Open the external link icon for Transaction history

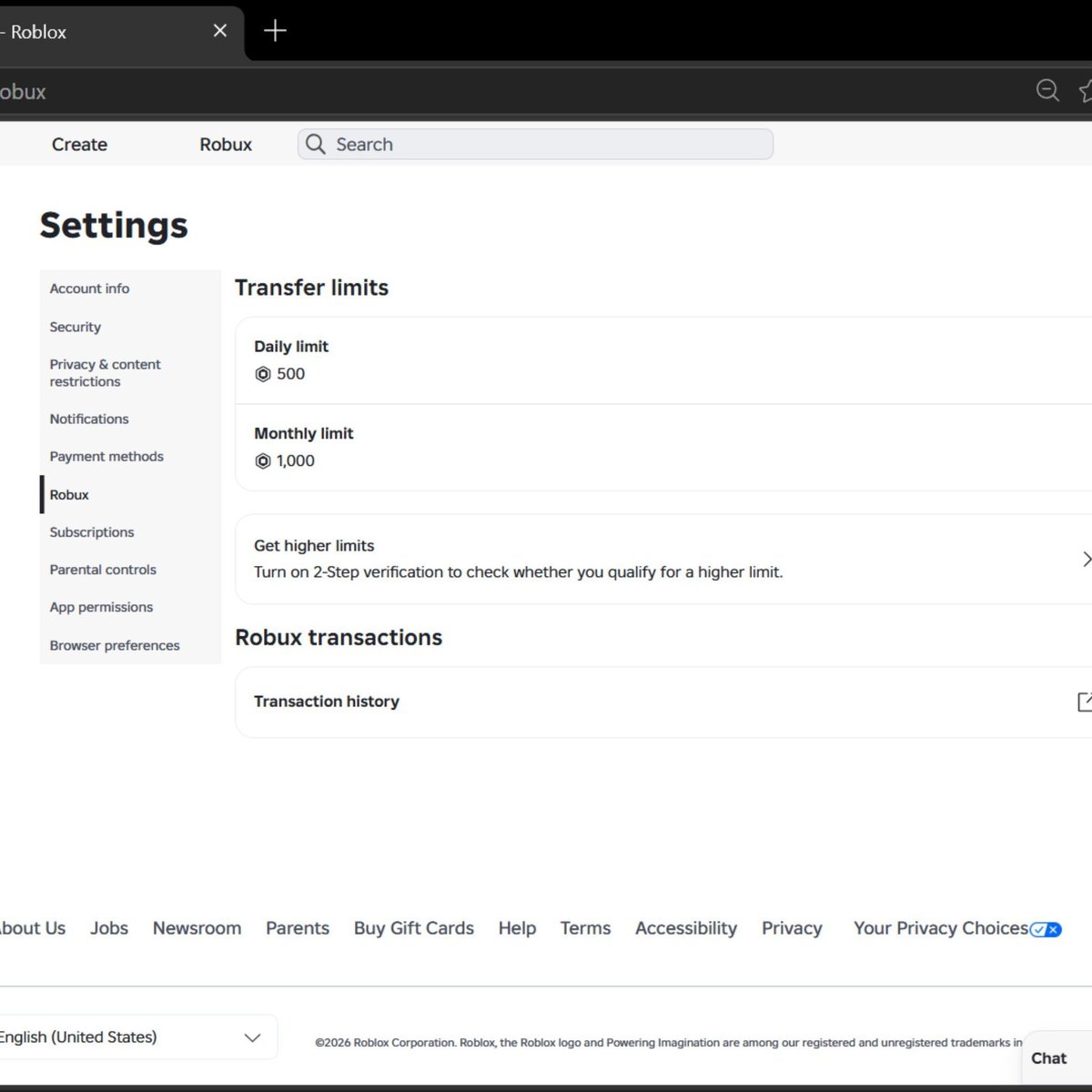click(x=1085, y=702)
